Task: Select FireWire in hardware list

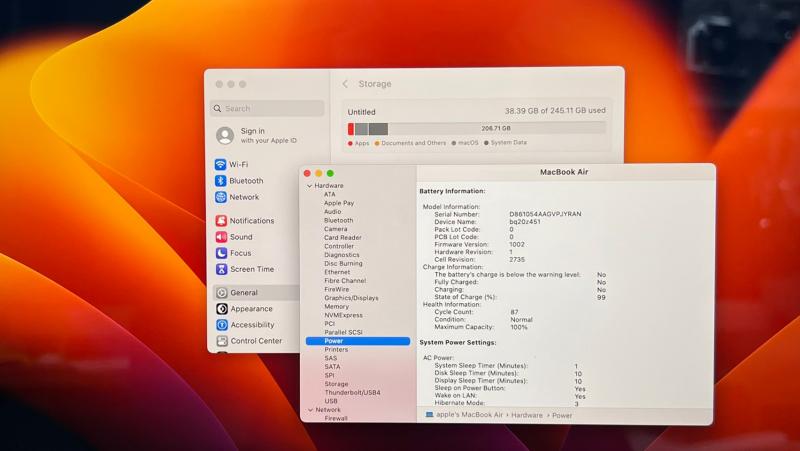Action: (336, 289)
